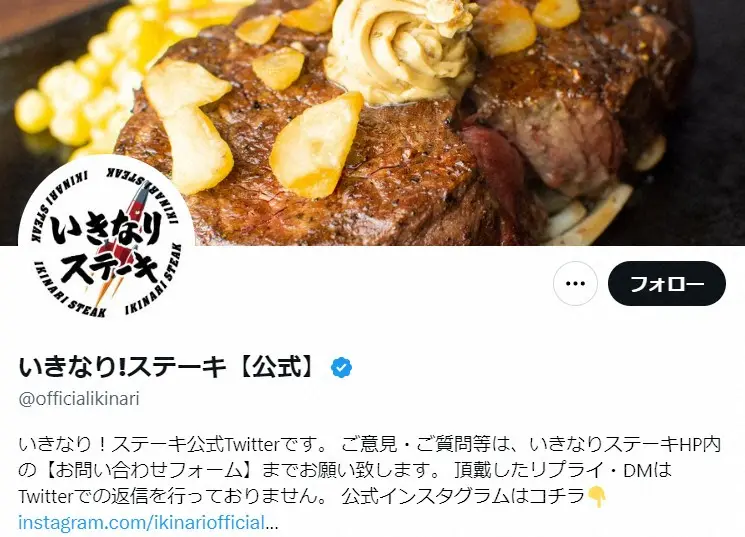Viewport: 745px width, 537px height.
Task: Click the blue verified badge icon
Action: pos(341,367)
